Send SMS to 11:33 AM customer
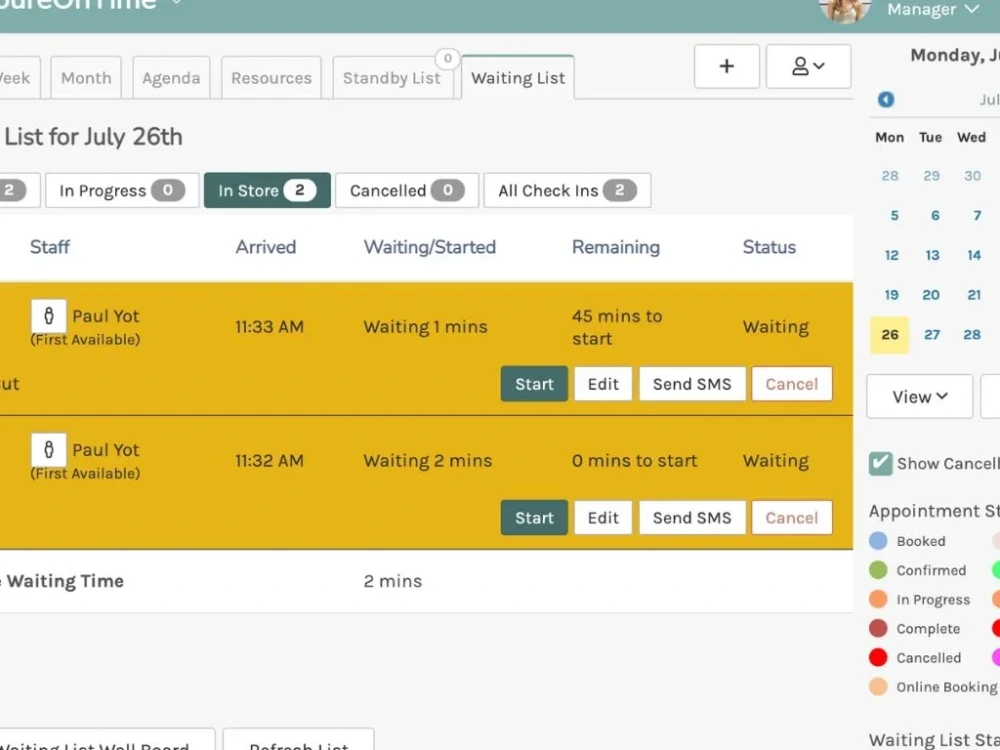Viewport: 1000px width, 750px height. [x=692, y=384]
